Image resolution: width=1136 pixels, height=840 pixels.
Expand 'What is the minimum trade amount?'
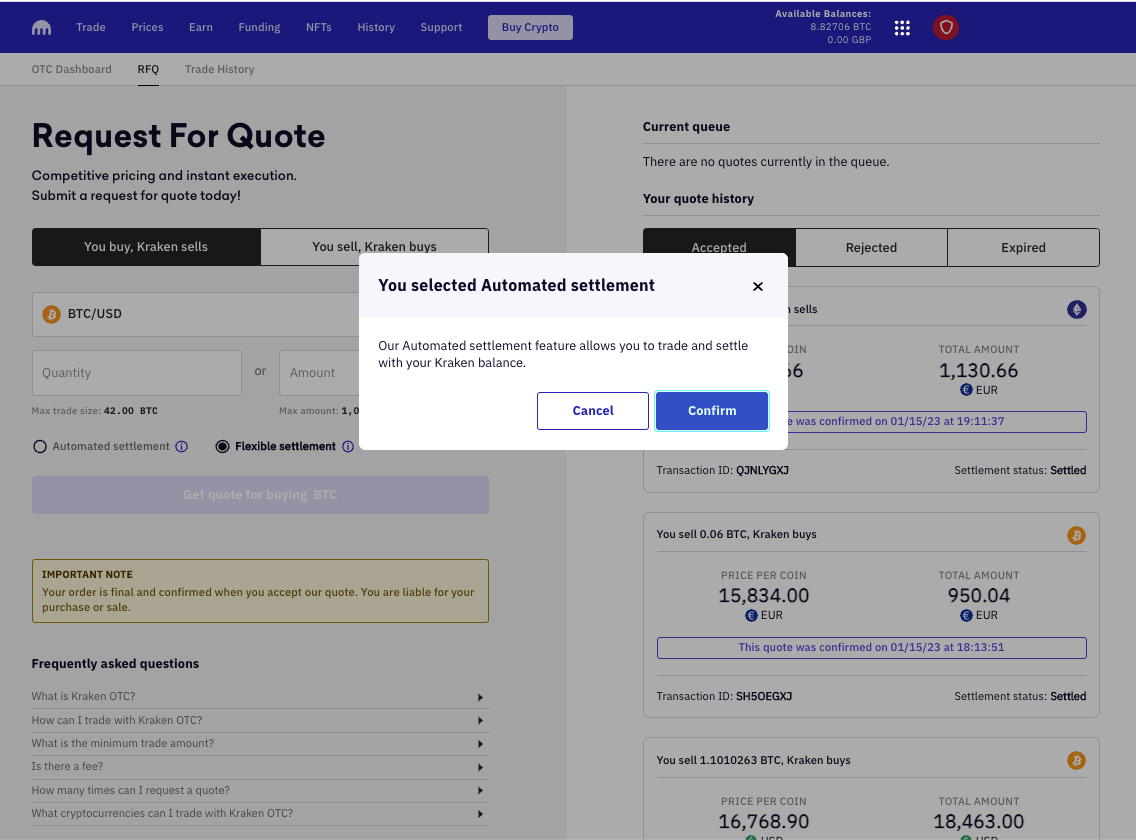click(x=259, y=744)
